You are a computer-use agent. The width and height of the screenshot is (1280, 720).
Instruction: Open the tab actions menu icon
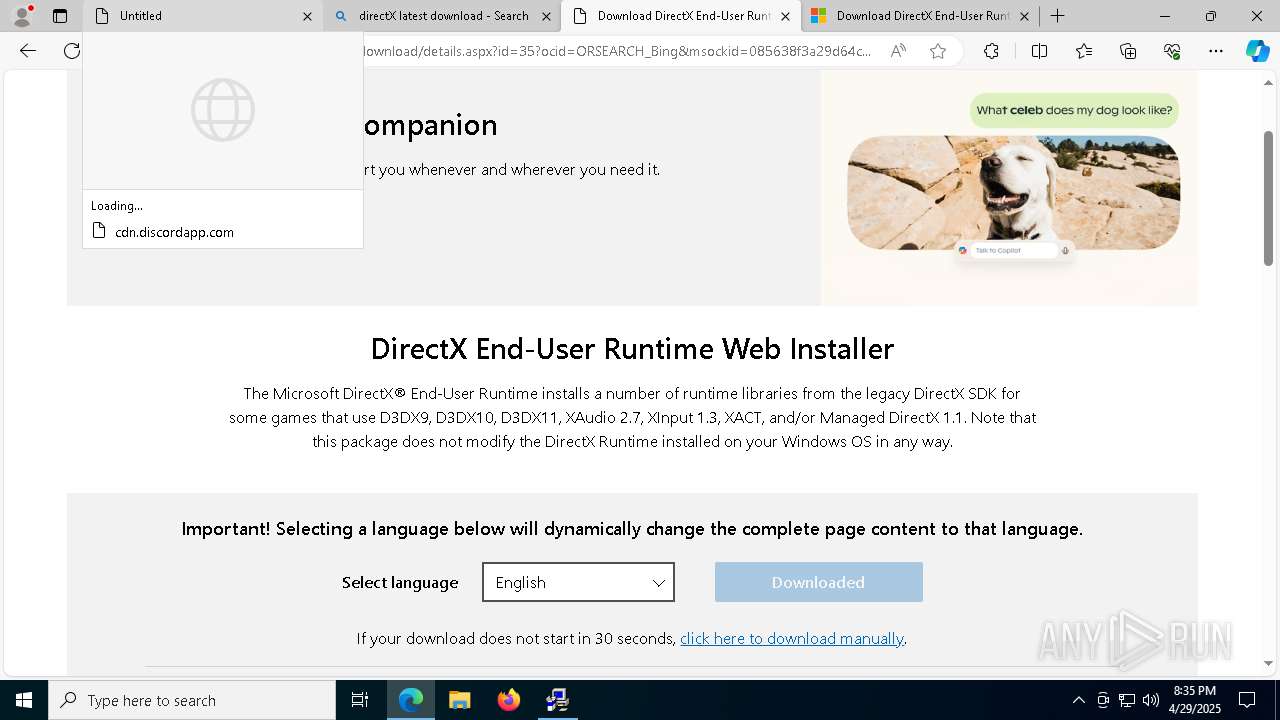pos(60,16)
